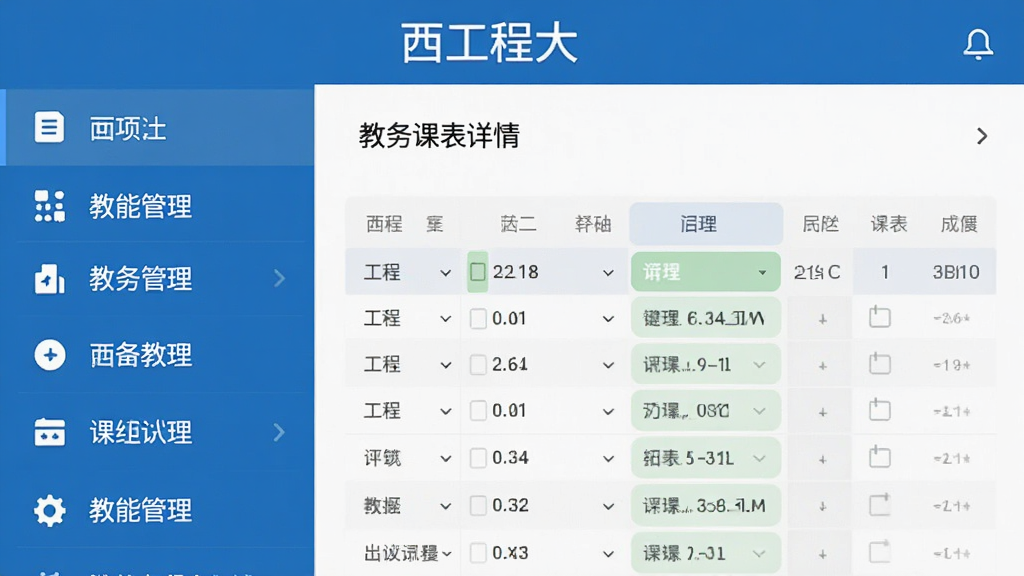
Task: Open the dropdown arrow after 0.34
Action: click(x=608, y=458)
